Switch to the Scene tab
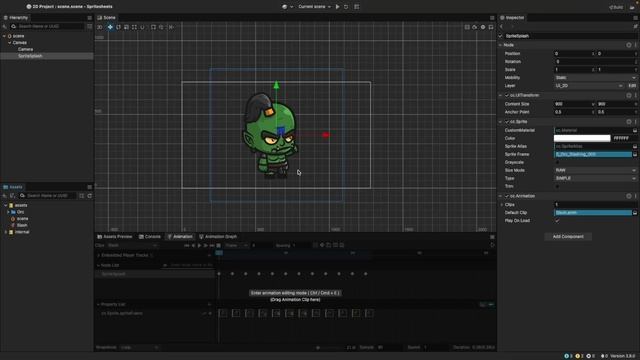This screenshot has height=360, width=640. (x=107, y=18)
